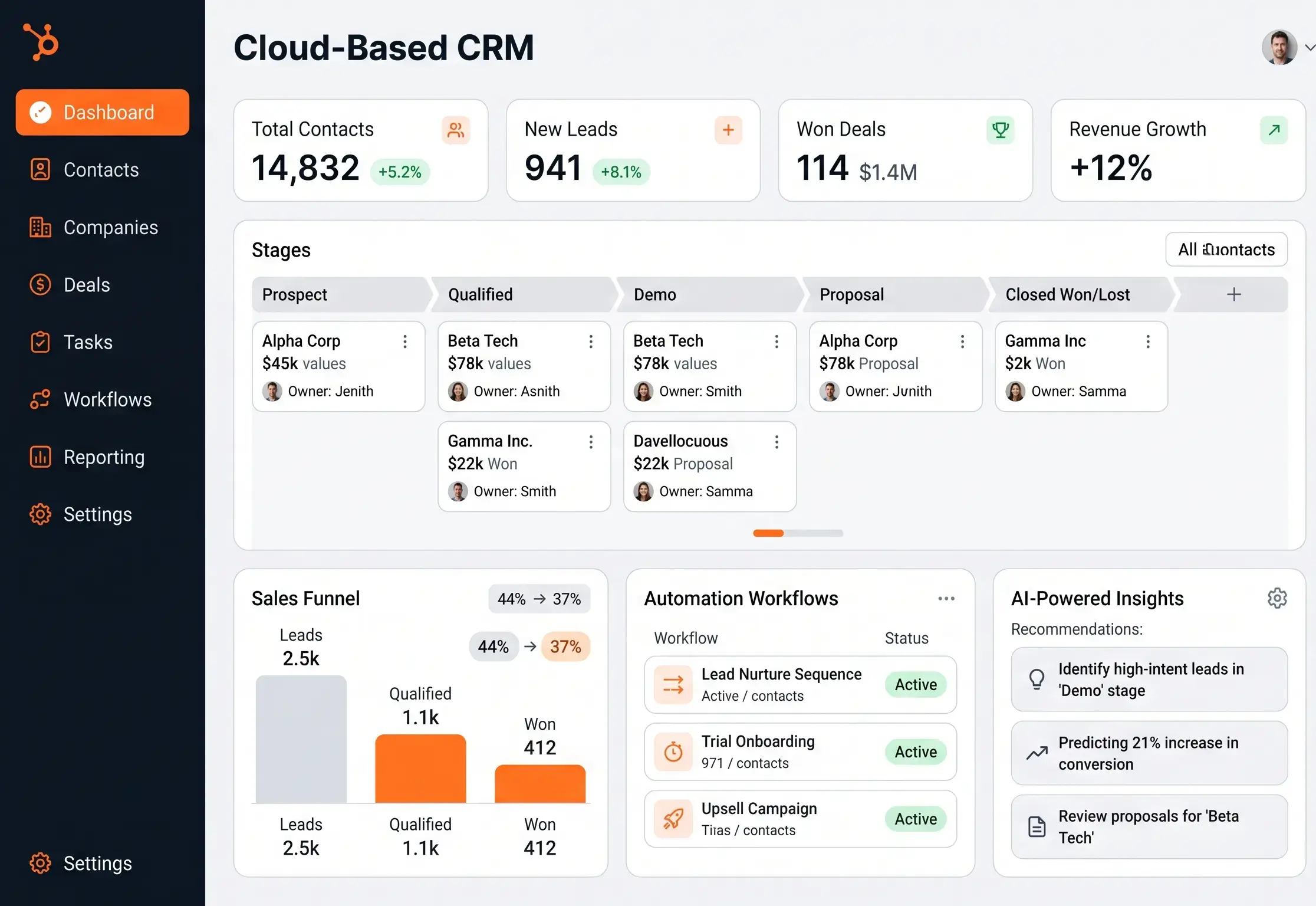Select the Demo stage header

click(710, 294)
